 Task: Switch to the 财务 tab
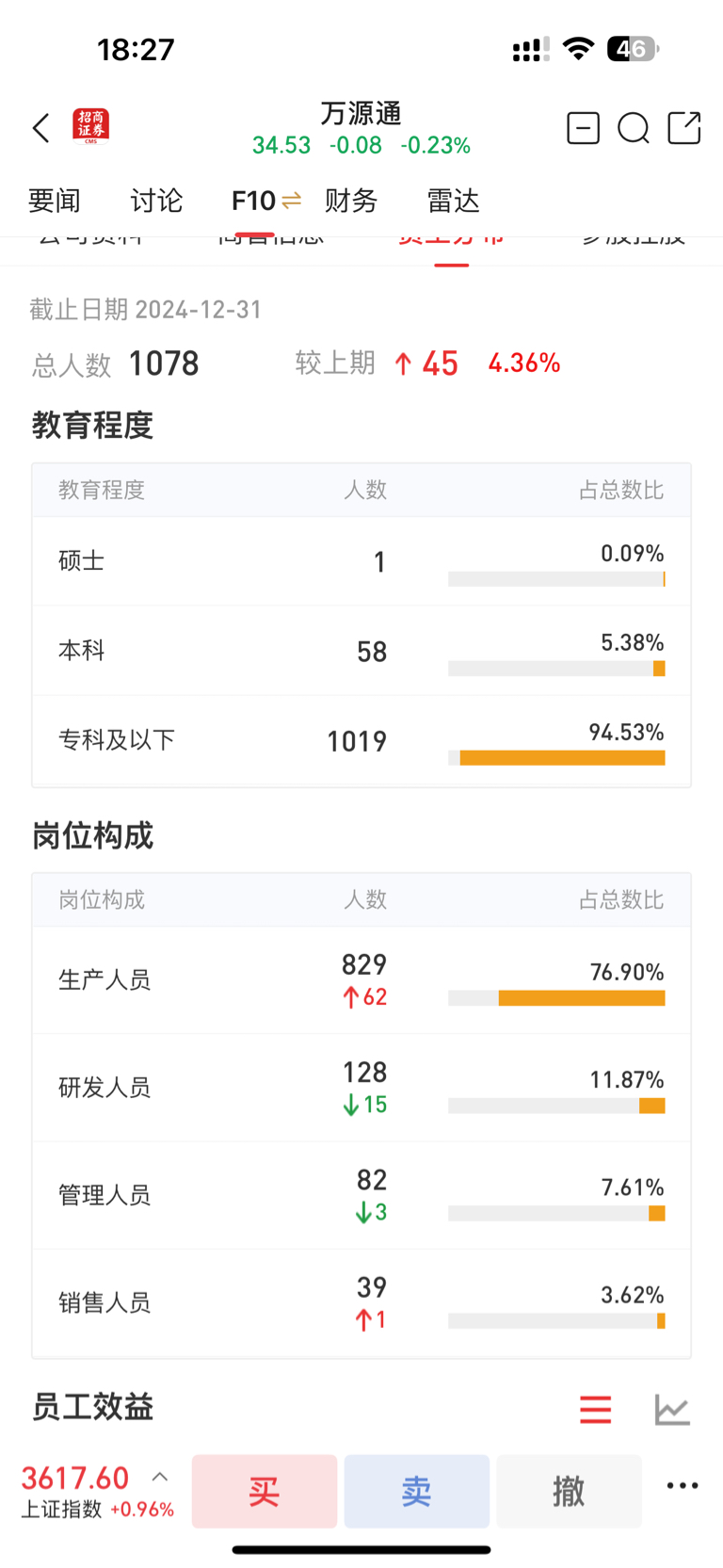[x=351, y=201]
